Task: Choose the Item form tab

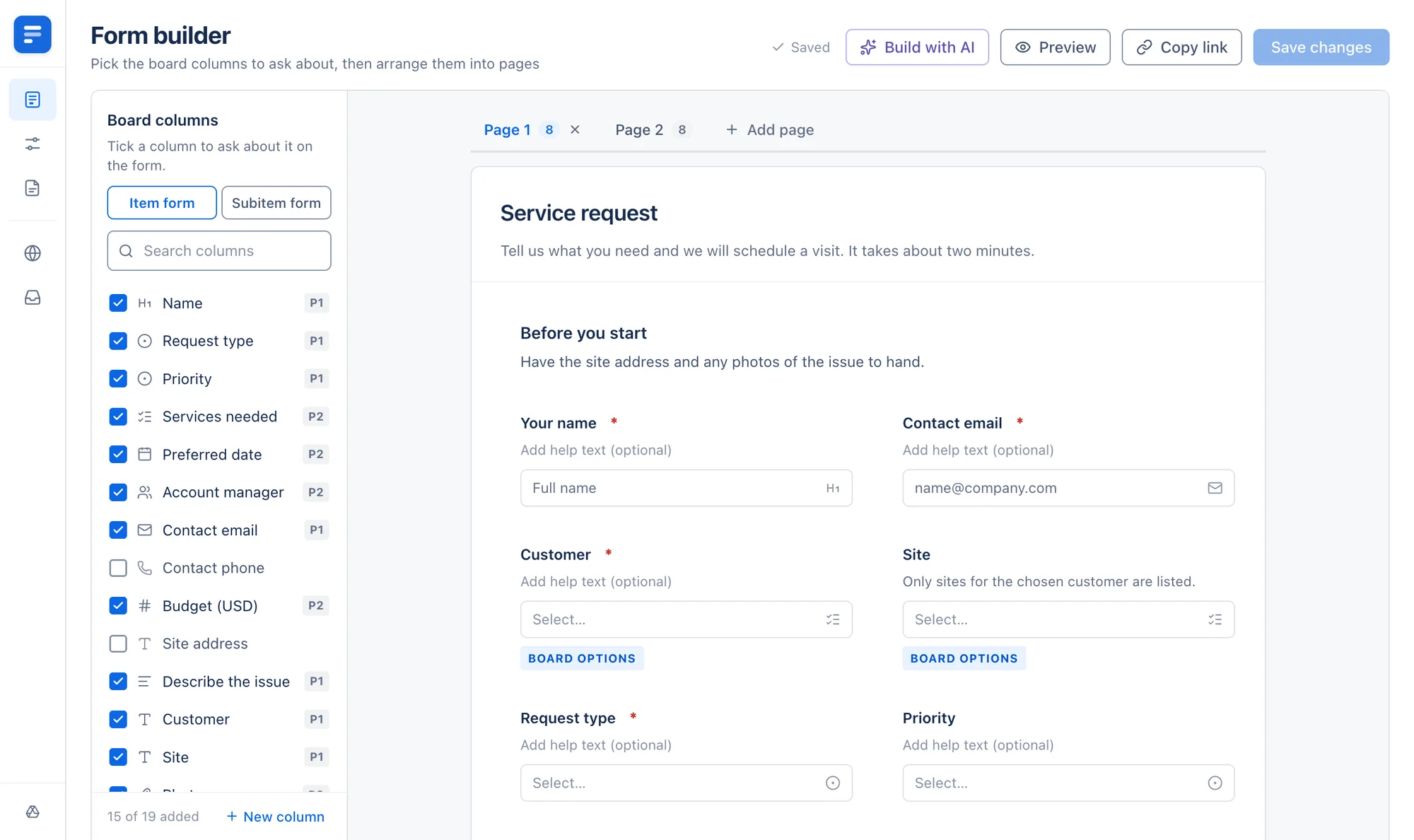Action: tap(162, 203)
